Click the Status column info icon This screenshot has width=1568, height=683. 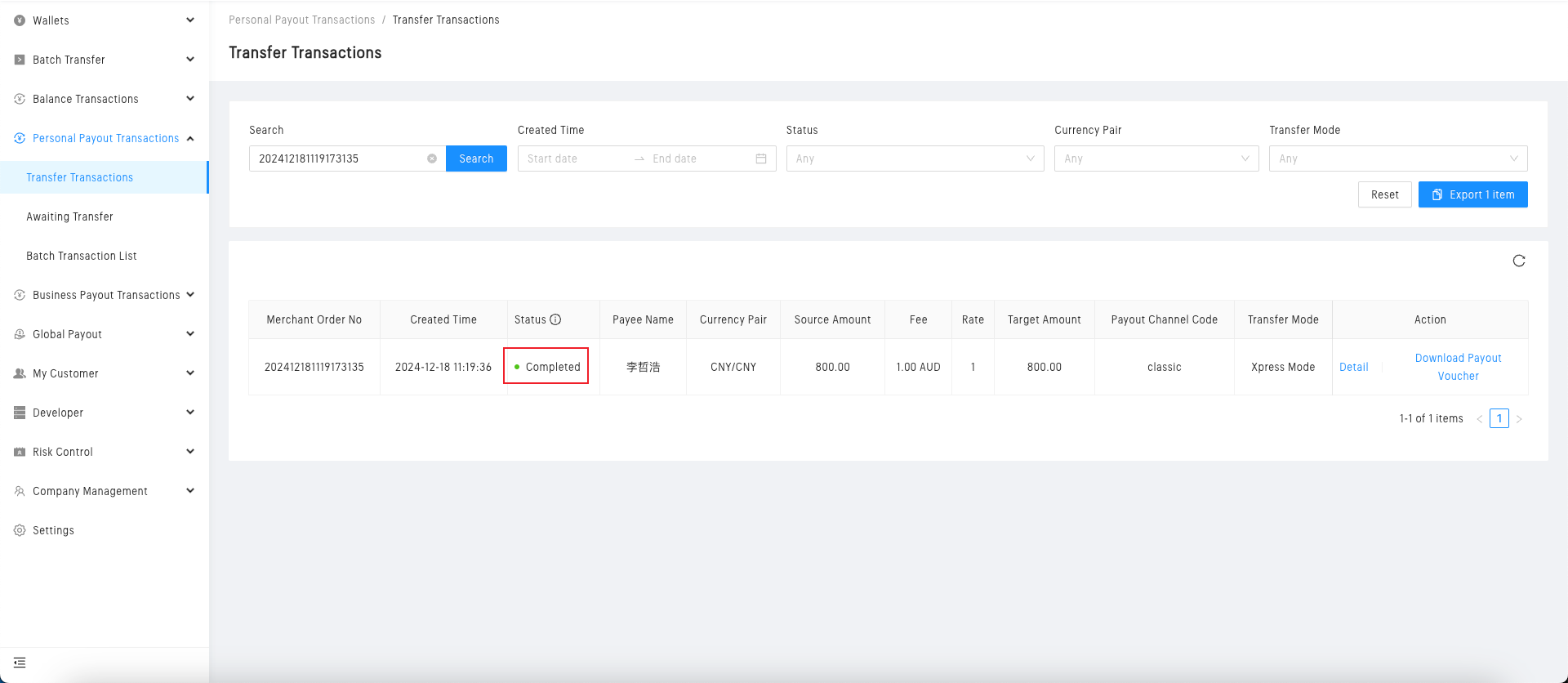point(555,319)
